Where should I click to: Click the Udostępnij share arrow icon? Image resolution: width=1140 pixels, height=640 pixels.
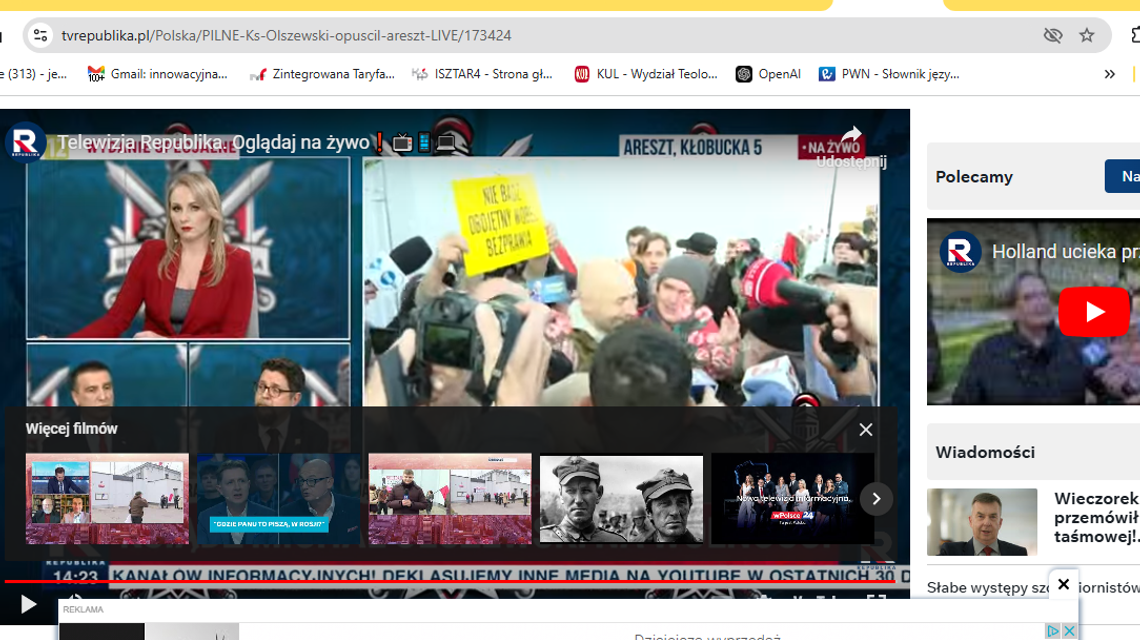[851, 137]
